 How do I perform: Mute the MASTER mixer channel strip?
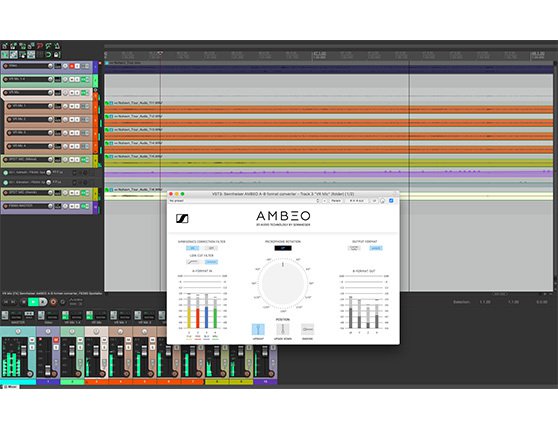[x=32, y=340]
